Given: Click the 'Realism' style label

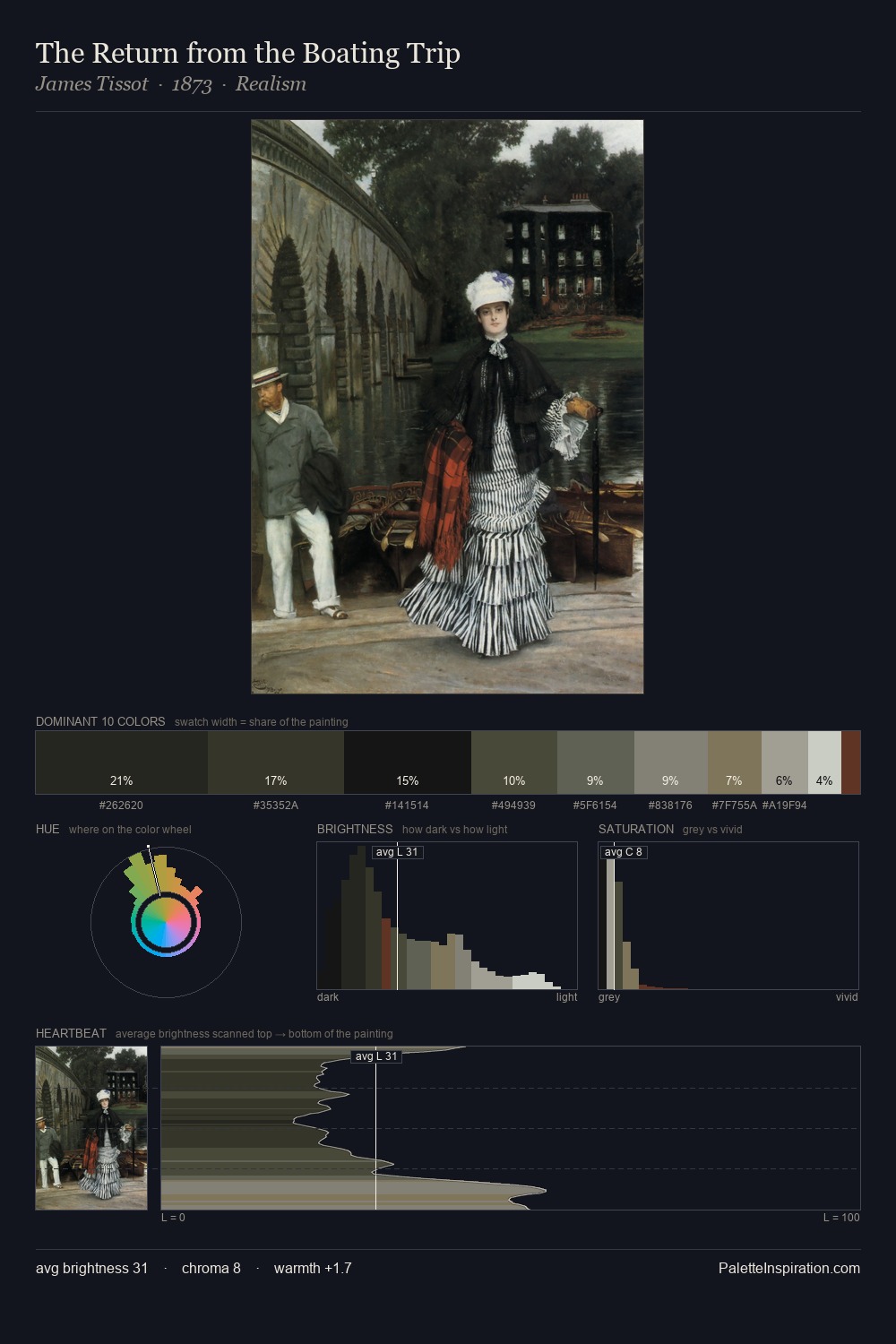Looking at the screenshot, I should [x=271, y=84].
